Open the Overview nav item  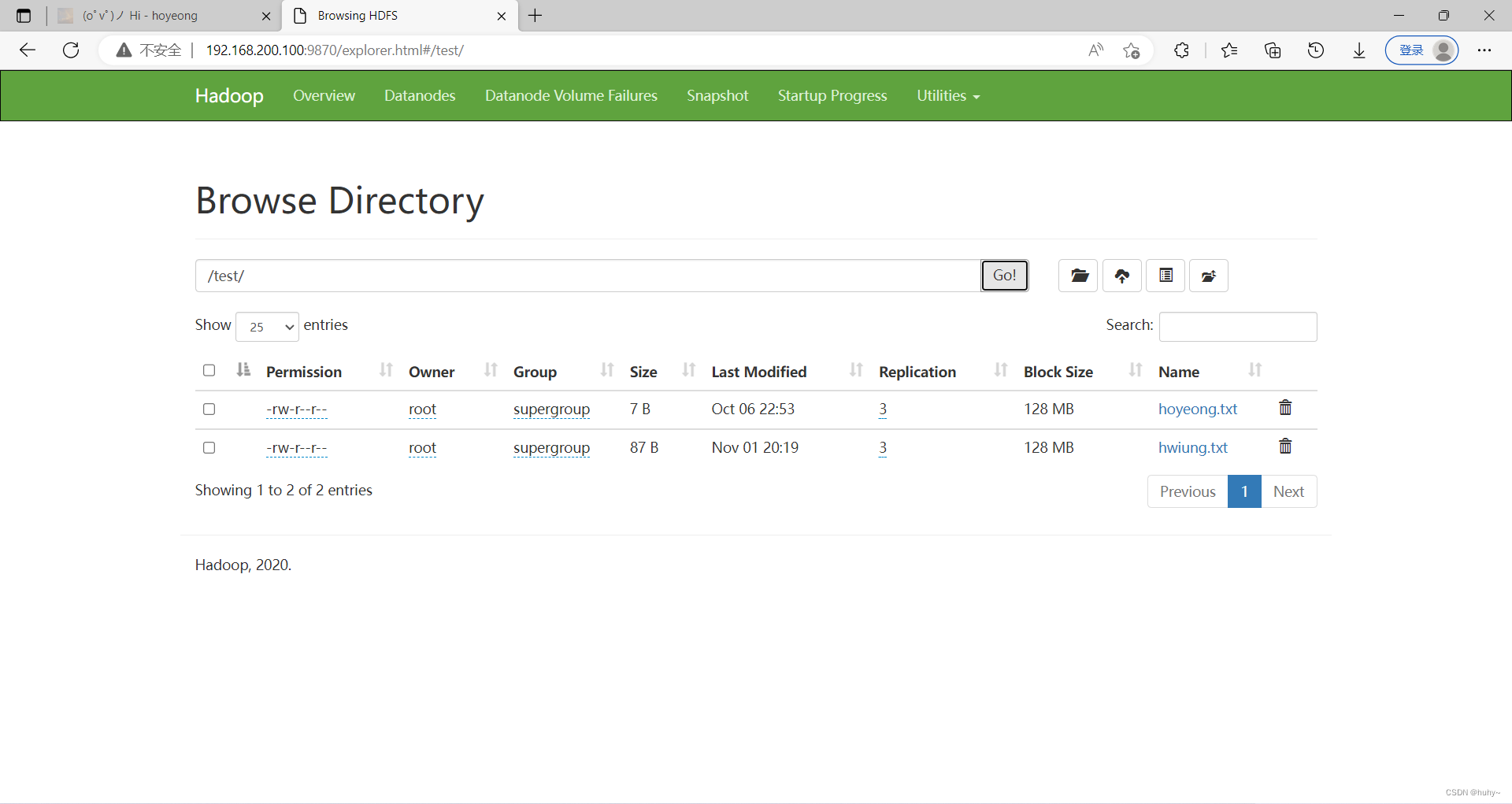(x=324, y=96)
